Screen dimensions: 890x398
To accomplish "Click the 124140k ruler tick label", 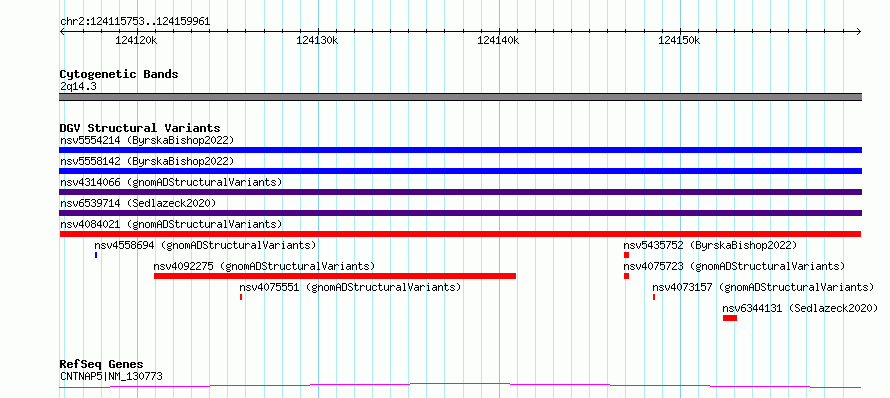I will click(x=498, y=40).
